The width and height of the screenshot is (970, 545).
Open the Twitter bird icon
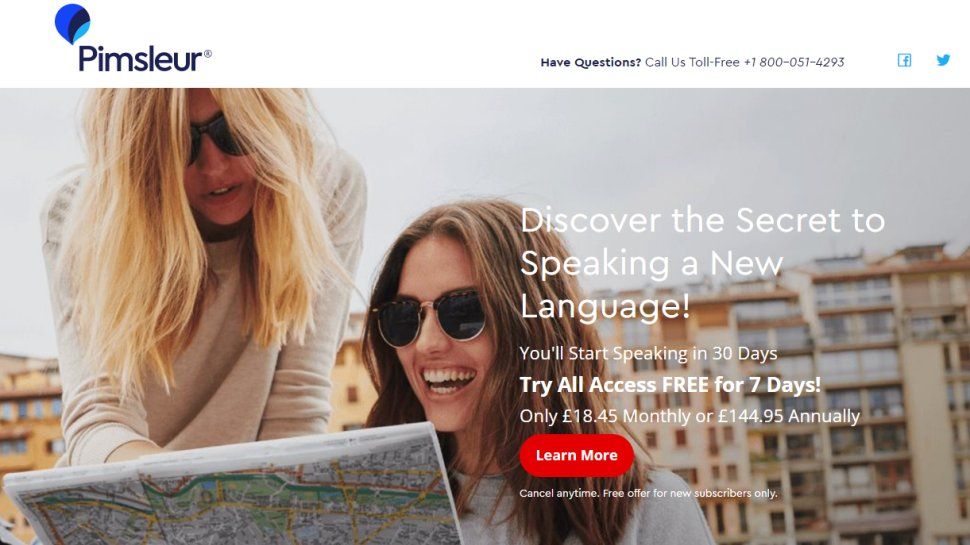(x=943, y=60)
